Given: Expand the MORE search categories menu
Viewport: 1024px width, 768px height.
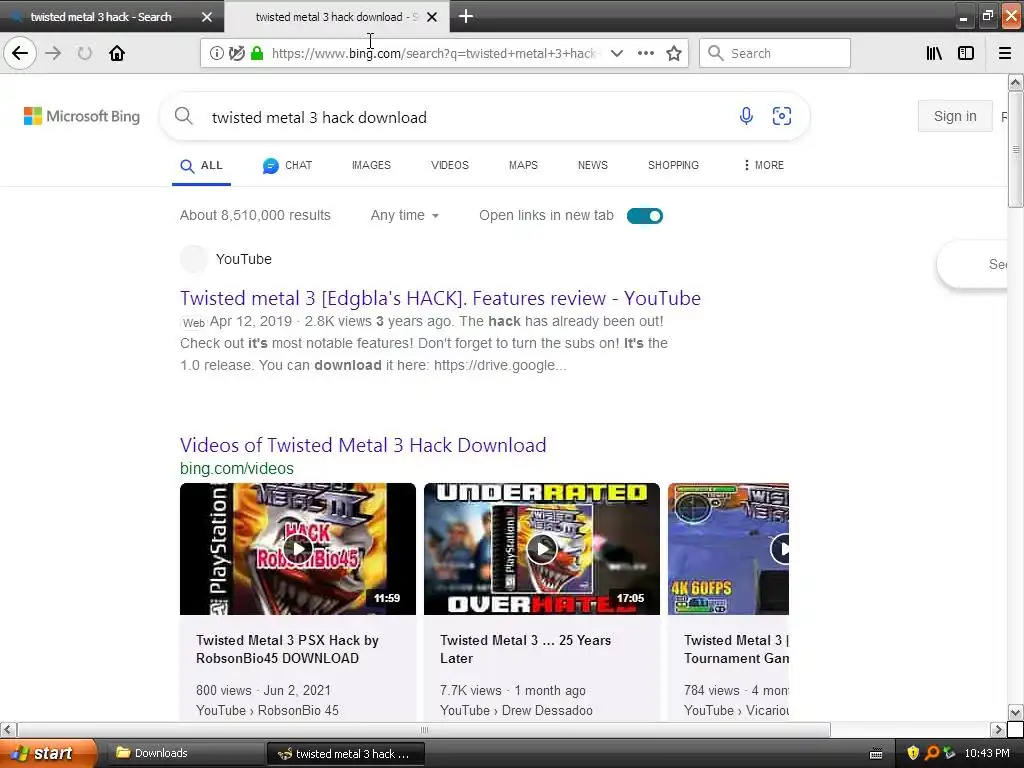Looking at the screenshot, I should tap(763, 165).
